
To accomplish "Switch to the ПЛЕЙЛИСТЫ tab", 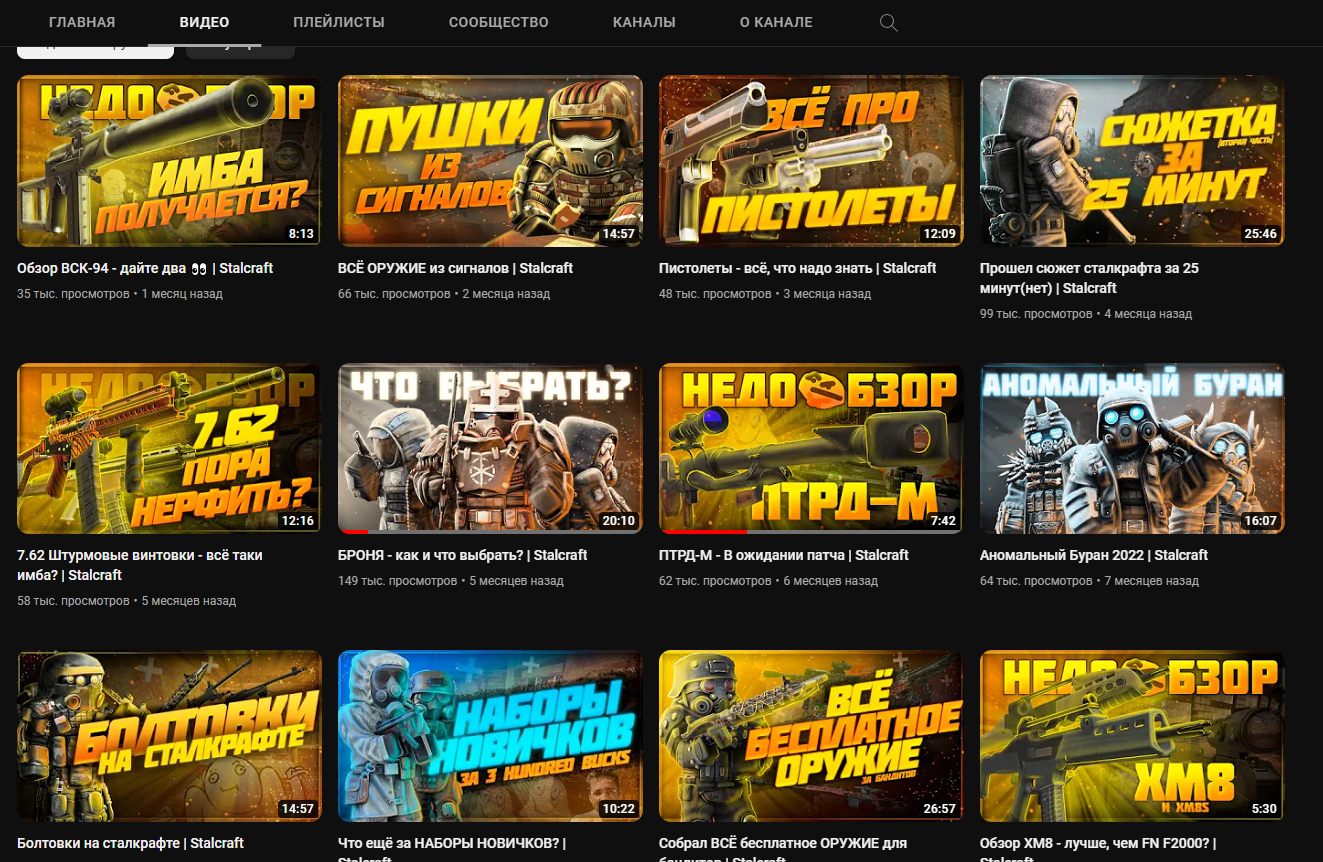I will [x=339, y=22].
